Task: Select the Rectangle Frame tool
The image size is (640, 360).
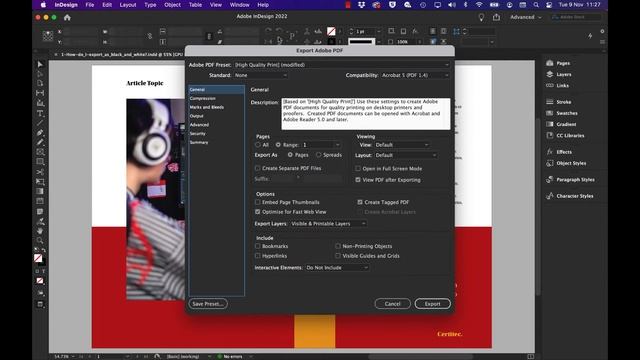Action: (40, 152)
